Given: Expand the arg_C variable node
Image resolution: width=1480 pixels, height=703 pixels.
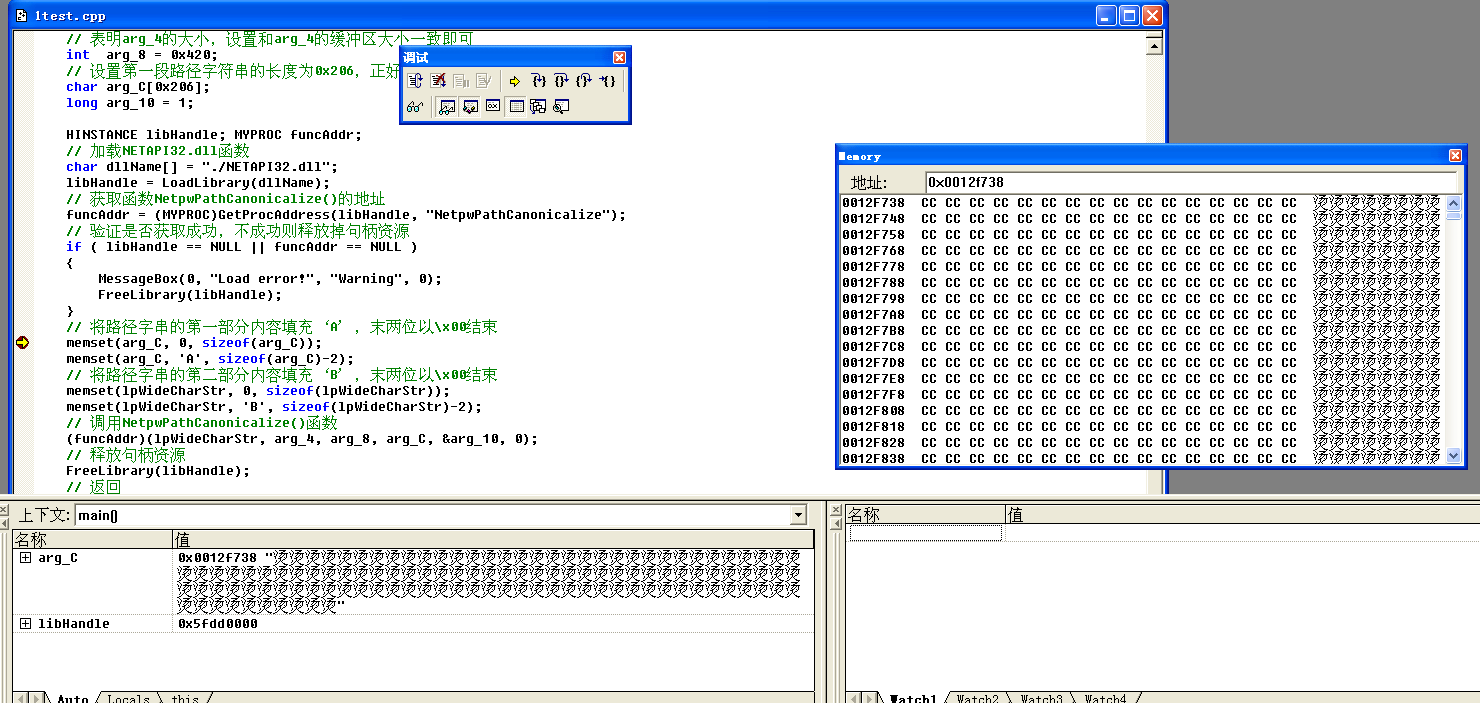Looking at the screenshot, I should [26, 558].
